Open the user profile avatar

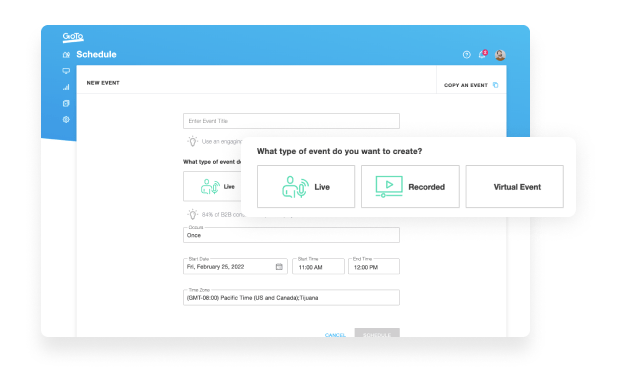500,55
